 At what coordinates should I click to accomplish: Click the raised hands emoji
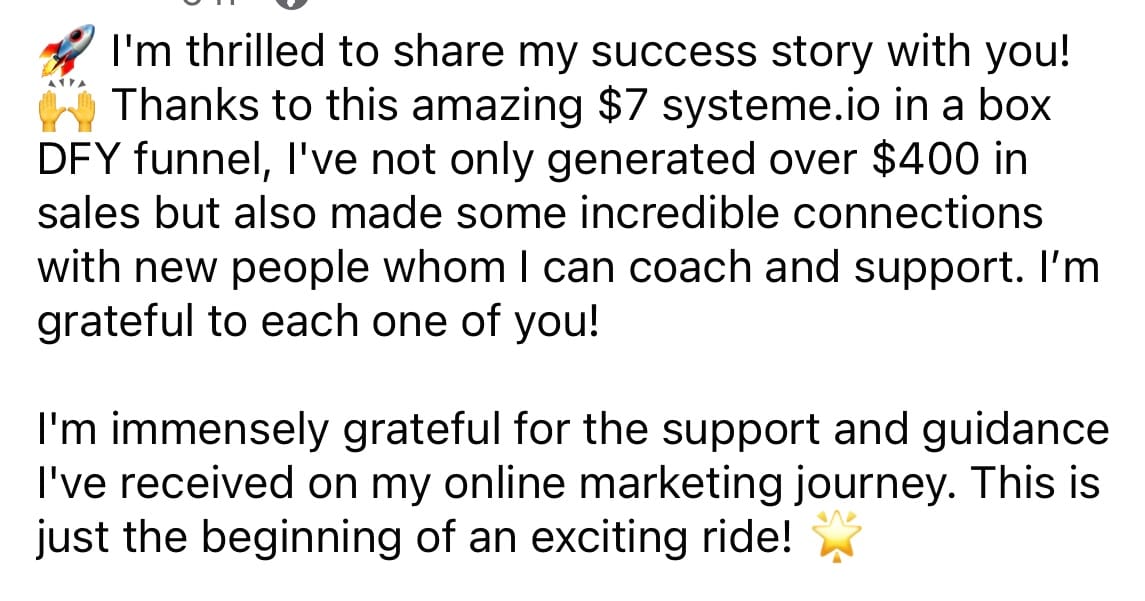(67, 106)
